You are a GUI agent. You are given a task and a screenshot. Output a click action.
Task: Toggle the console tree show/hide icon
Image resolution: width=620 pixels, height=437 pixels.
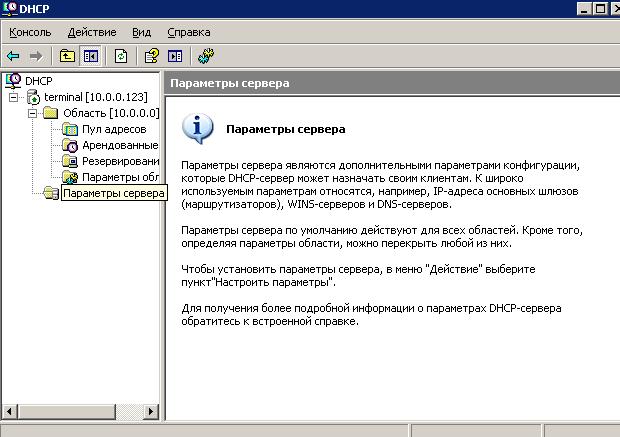pyautogui.click(x=89, y=56)
